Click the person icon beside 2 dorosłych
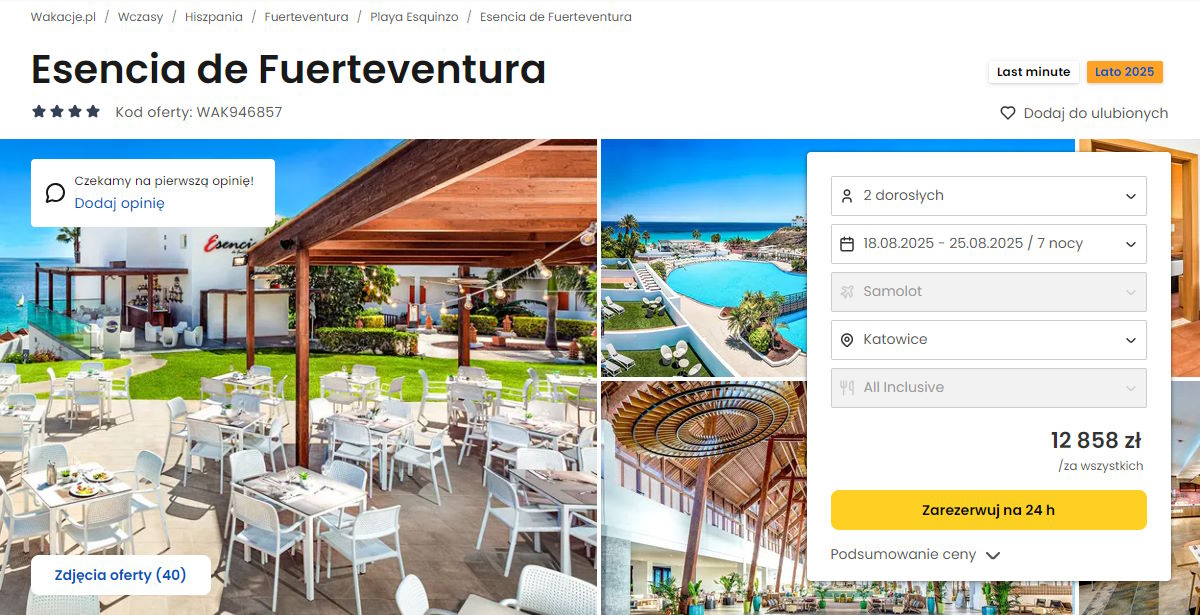This screenshot has height=615, width=1200. tap(847, 196)
